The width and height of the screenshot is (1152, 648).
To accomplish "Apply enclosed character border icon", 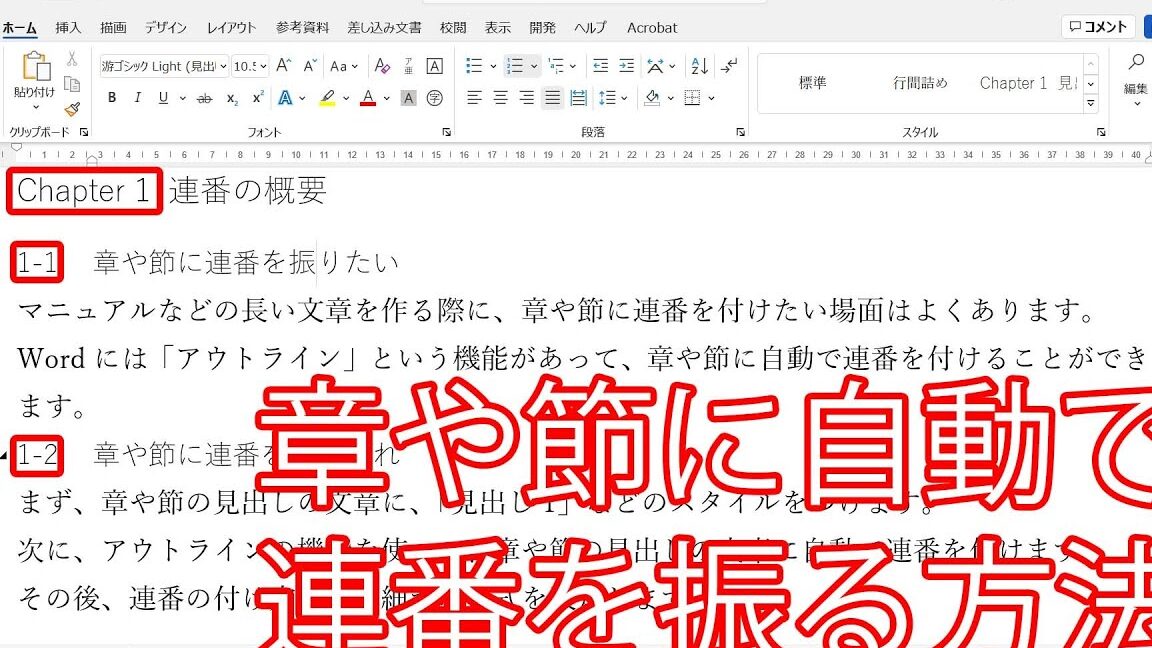I will (434, 66).
